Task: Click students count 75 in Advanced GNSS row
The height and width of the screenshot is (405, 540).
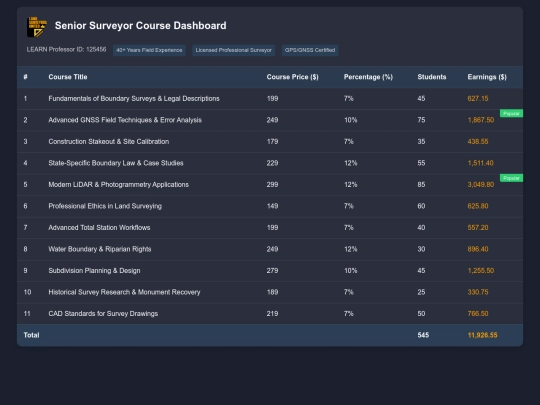Action: pos(421,120)
